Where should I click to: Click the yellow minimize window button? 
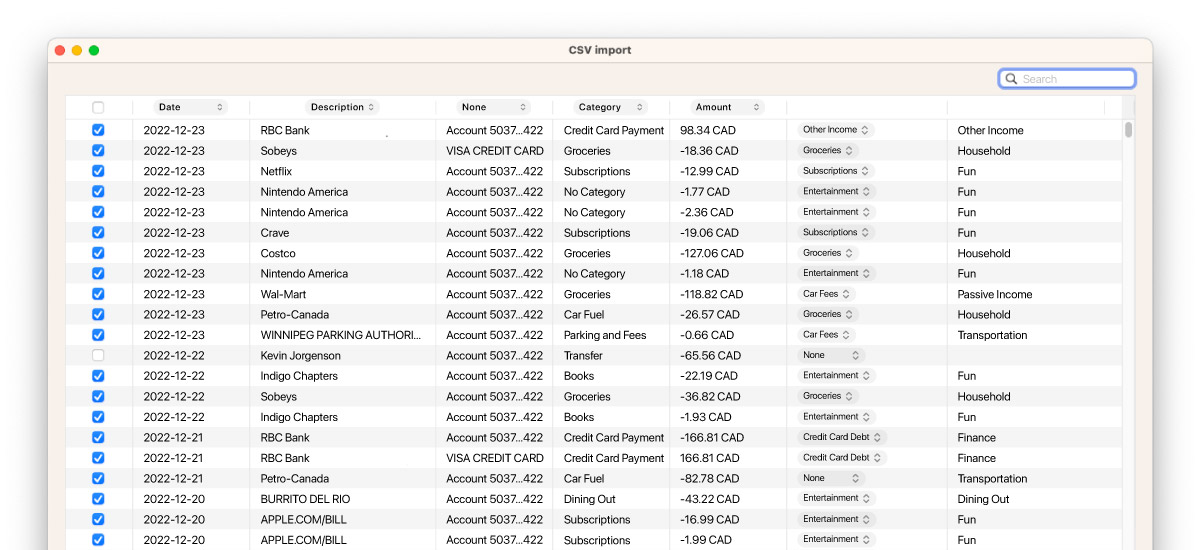point(77,50)
